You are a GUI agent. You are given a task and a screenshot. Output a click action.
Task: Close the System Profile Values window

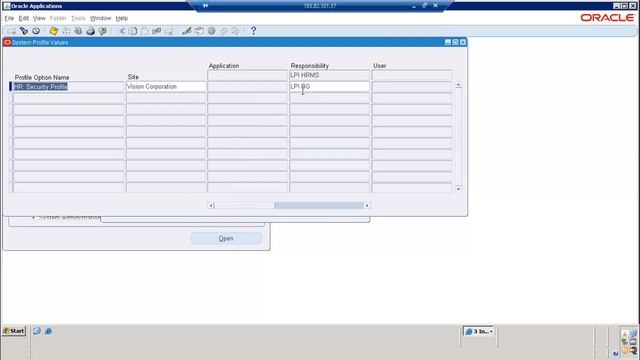click(x=462, y=42)
